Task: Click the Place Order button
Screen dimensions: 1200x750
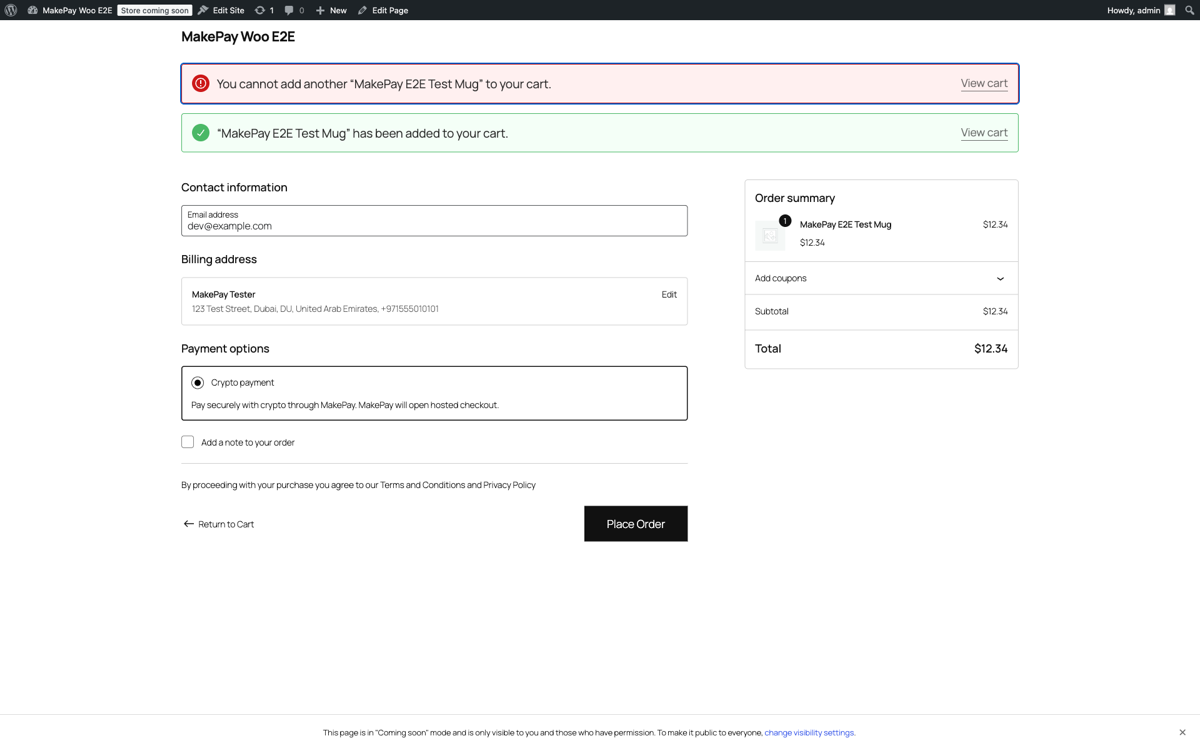Action: 636,524
